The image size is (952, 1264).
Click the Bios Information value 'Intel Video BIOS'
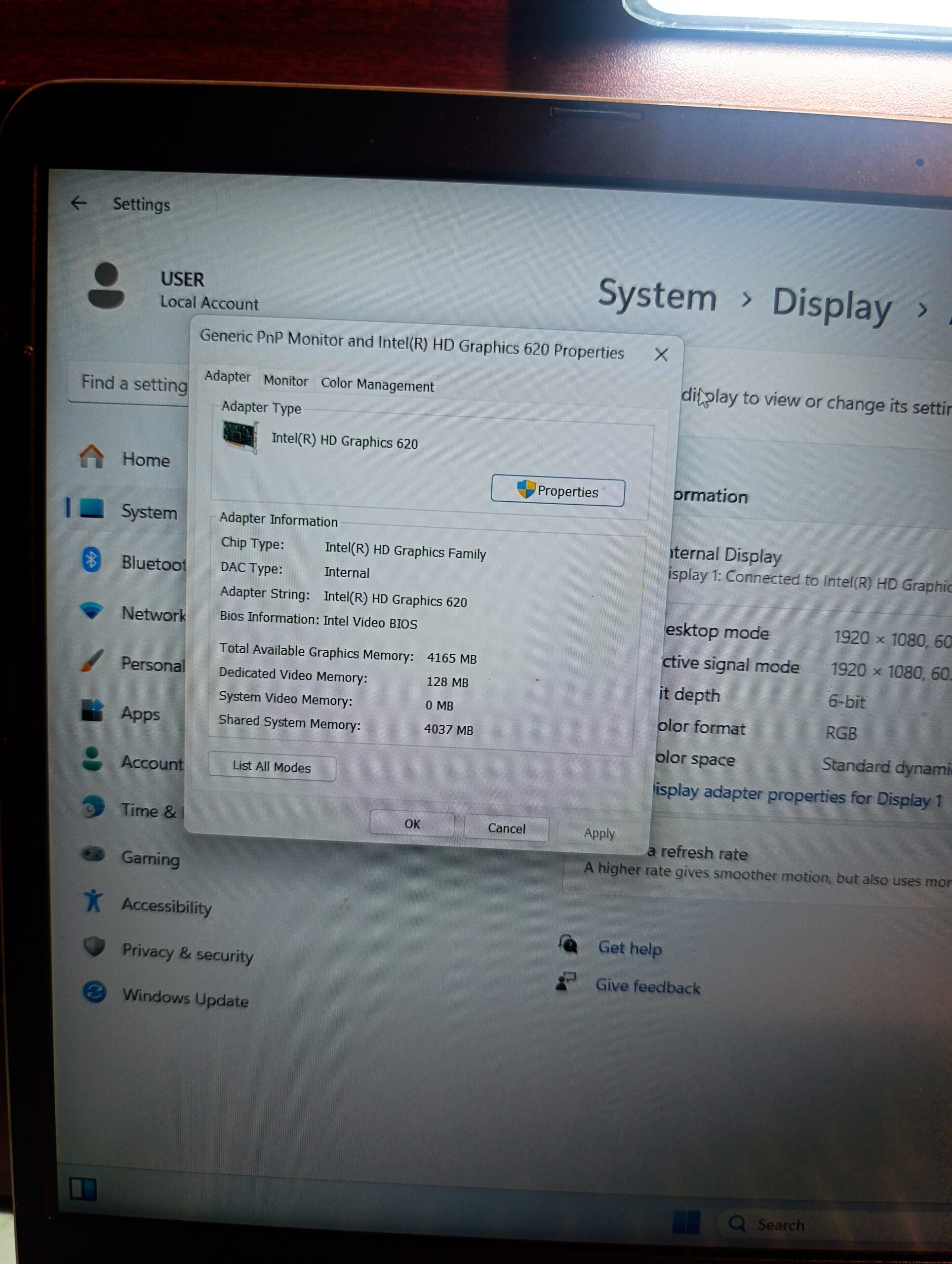click(x=370, y=622)
